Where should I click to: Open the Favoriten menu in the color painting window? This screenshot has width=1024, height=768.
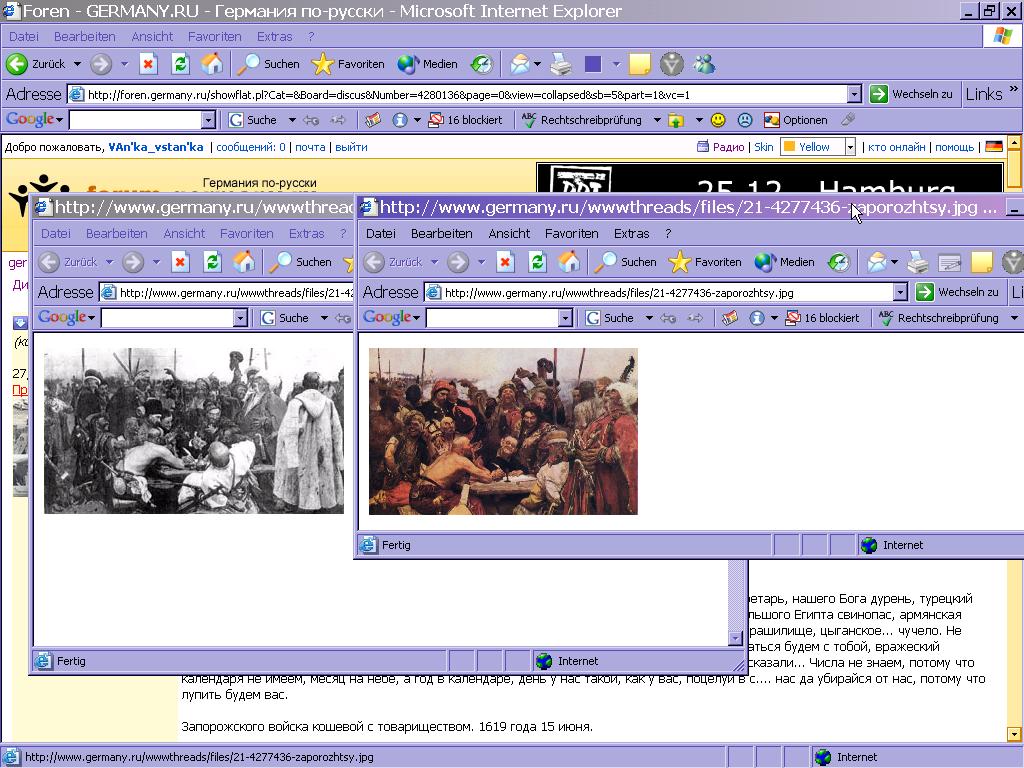click(571, 234)
